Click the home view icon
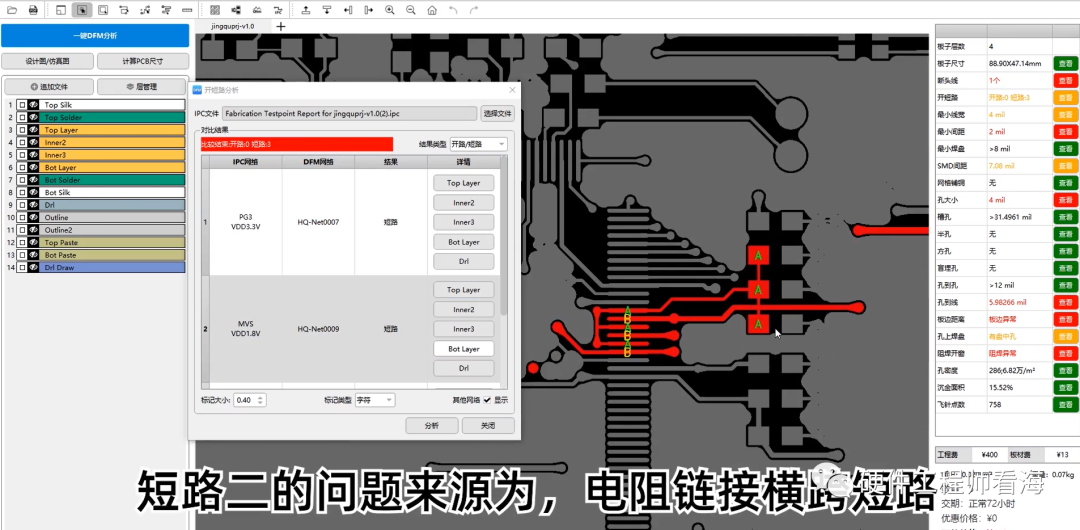The height and width of the screenshot is (530, 1080). pos(432,10)
